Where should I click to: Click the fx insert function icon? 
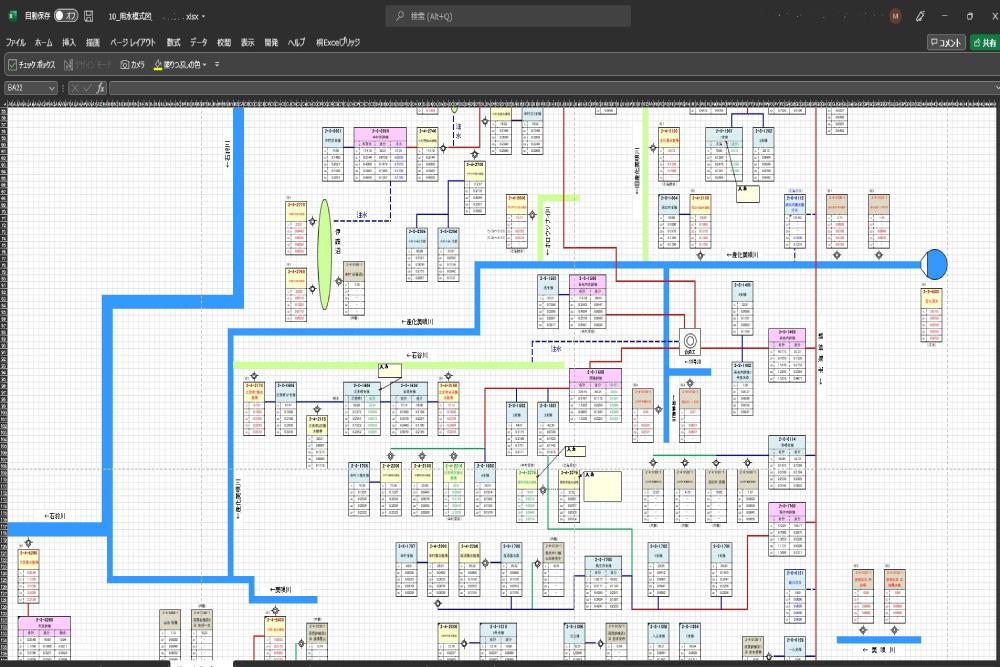[101, 88]
